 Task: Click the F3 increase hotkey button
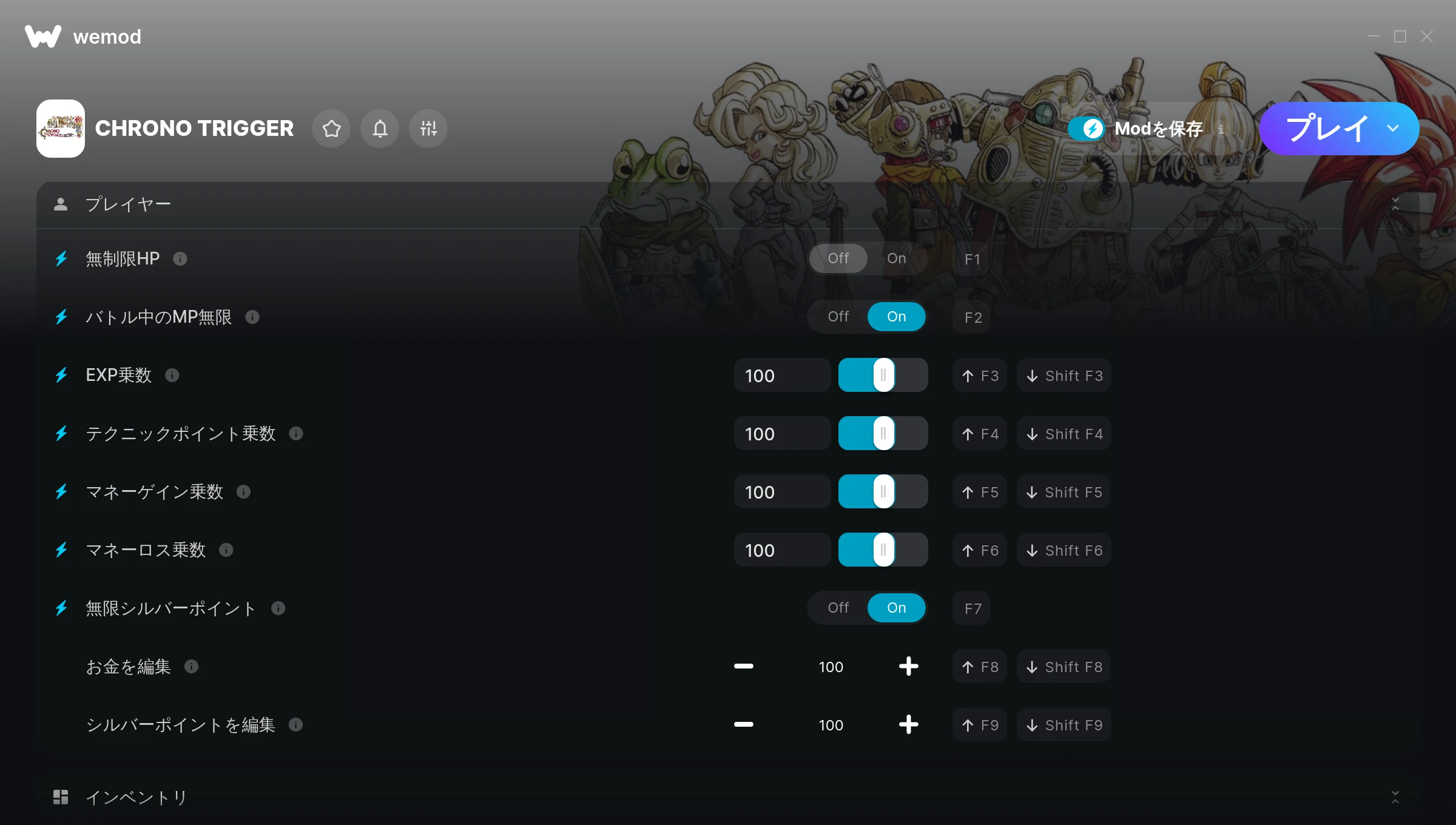(980, 375)
